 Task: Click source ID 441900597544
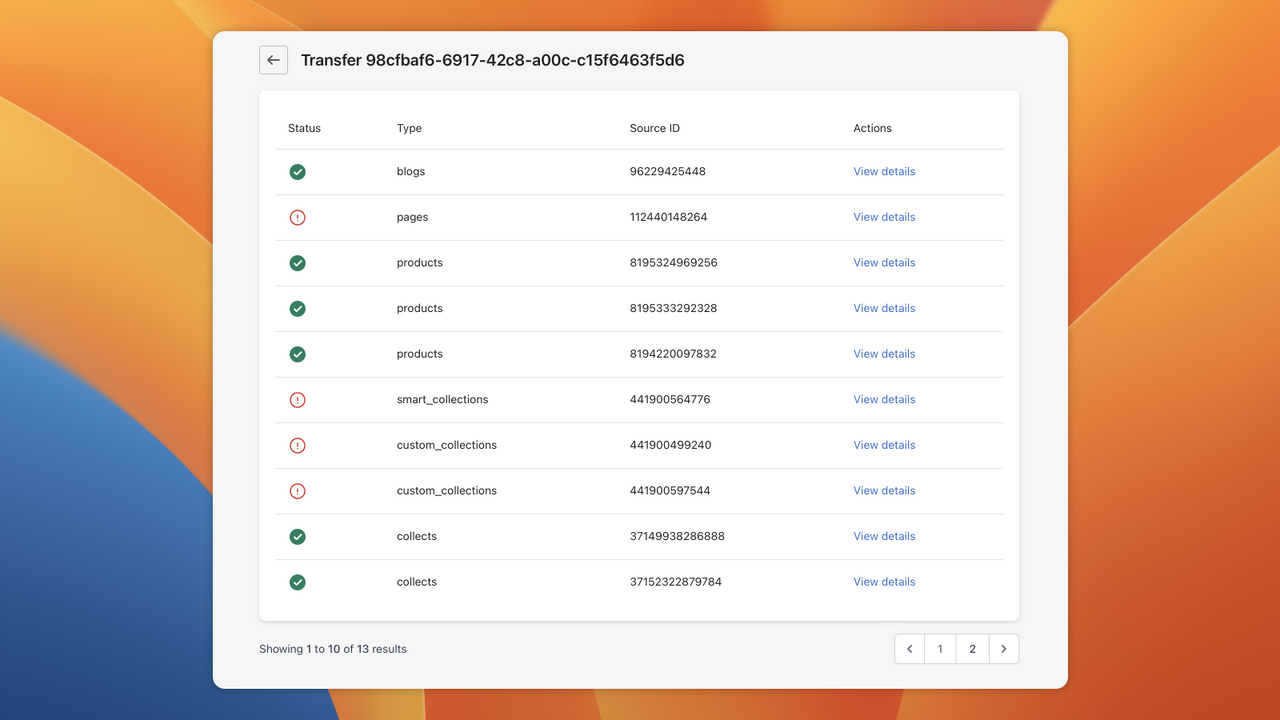click(x=670, y=491)
